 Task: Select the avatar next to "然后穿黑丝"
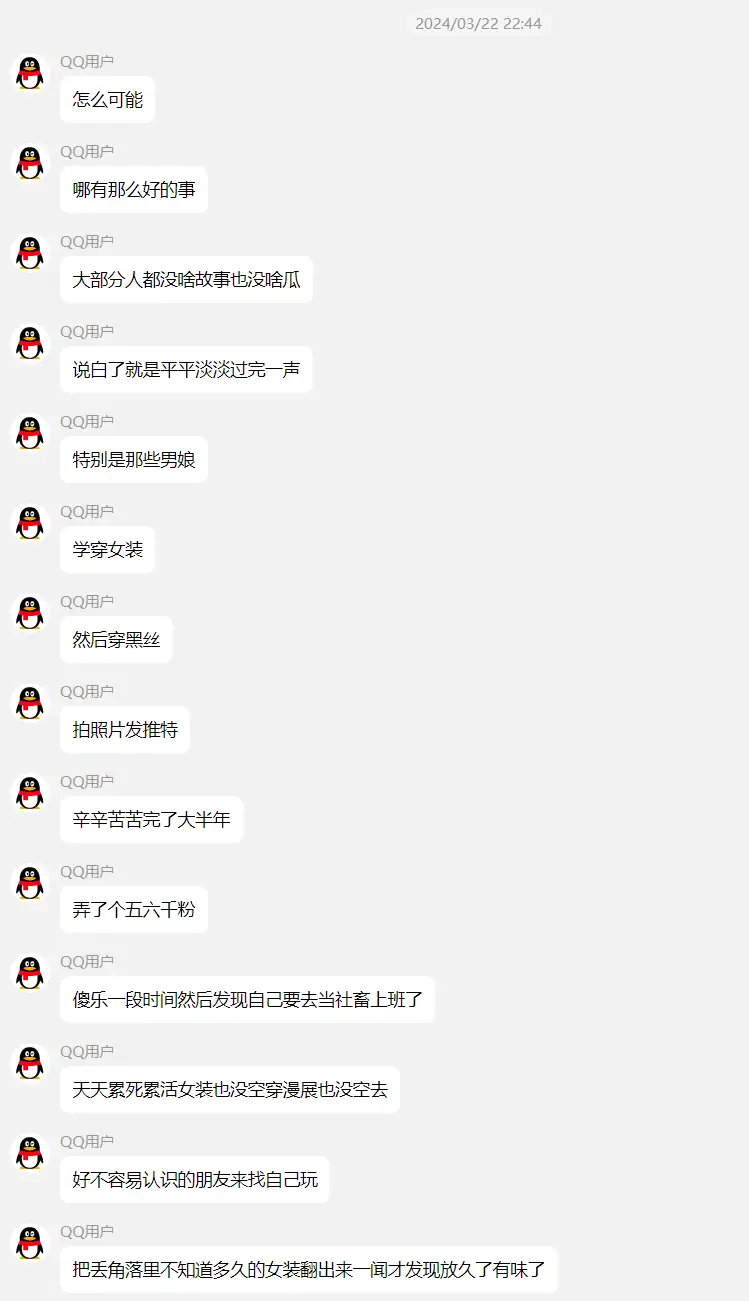coord(30,614)
